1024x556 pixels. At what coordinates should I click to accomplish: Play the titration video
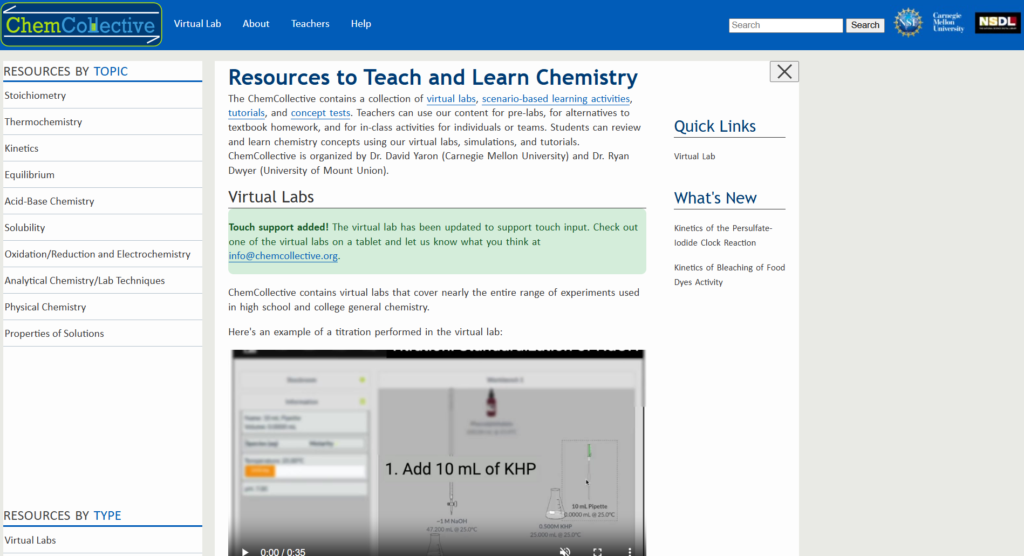point(245,552)
